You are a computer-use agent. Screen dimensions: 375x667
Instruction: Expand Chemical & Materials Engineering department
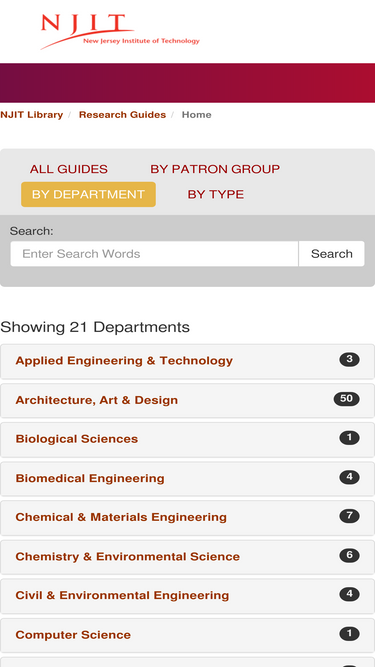(x=187, y=518)
